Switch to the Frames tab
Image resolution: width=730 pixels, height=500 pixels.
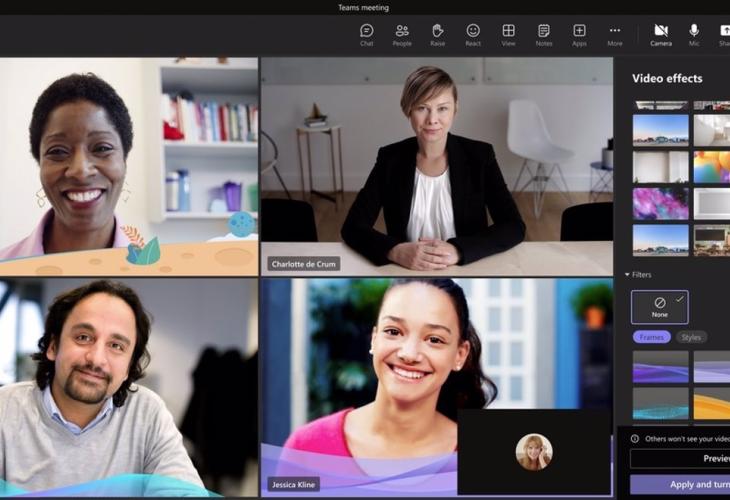point(651,337)
